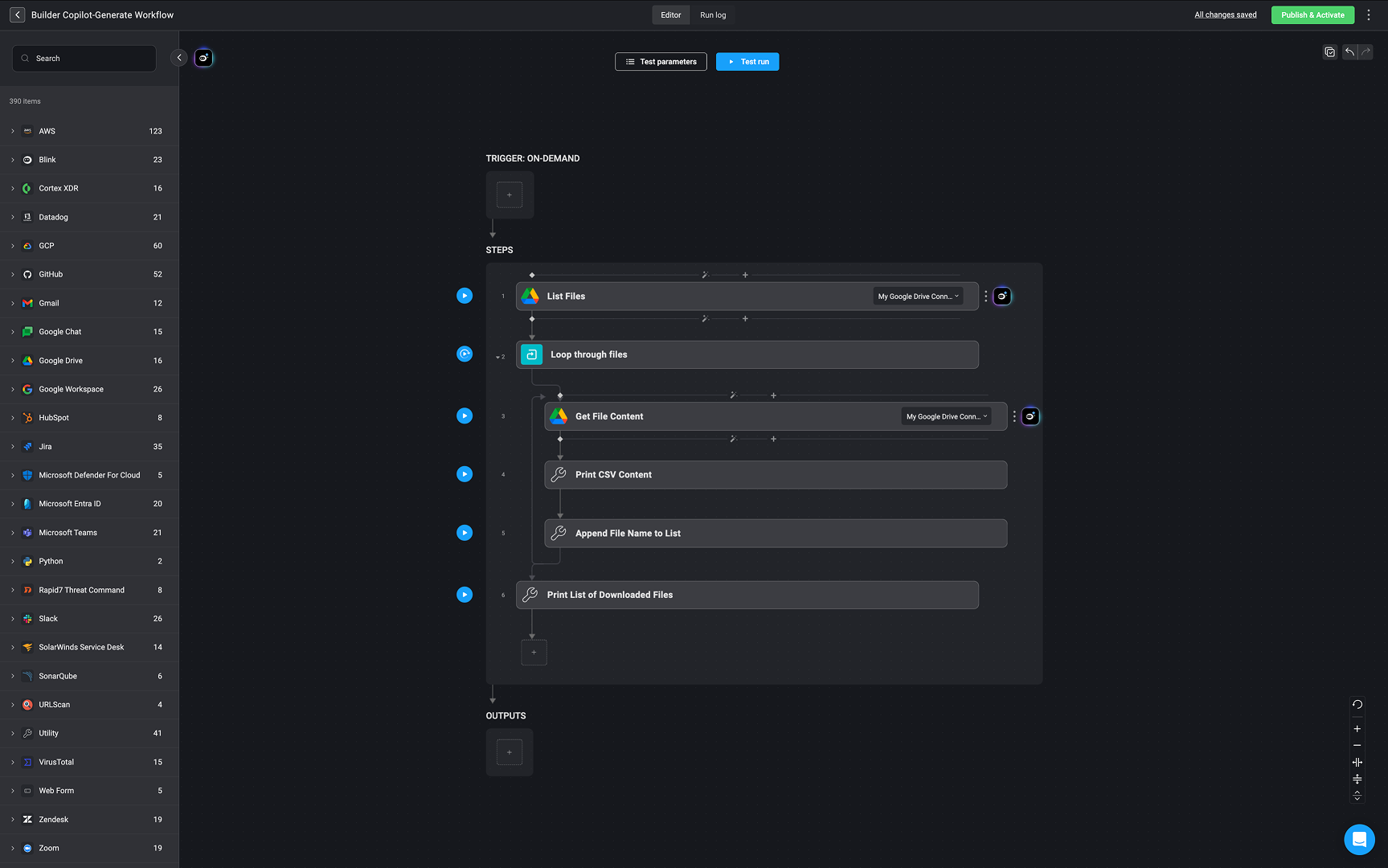This screenshot has height=868, width=1388.
Task: Expand the Utility category
Action: (13, 733)
